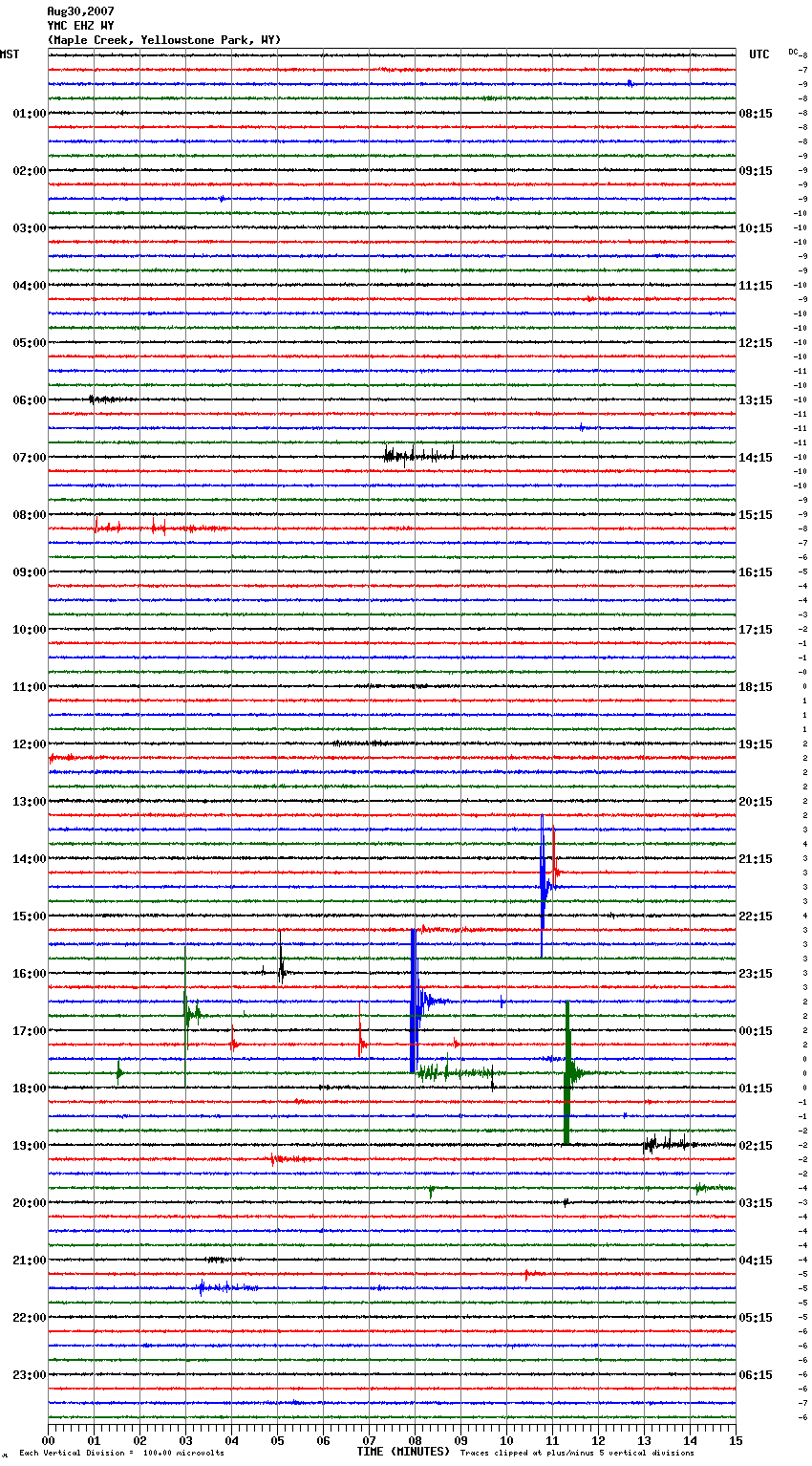Click the 08:15 UTC time label
Image resolution: width=812 pixels, height=1466 pixels.
pos(756,114)
